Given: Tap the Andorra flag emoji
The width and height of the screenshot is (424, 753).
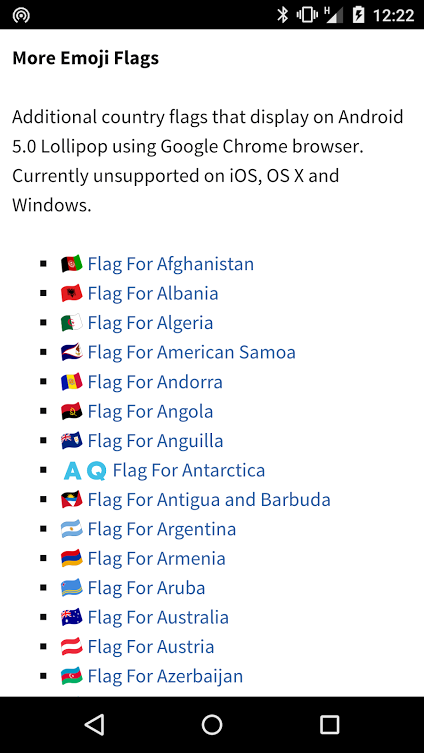Looking at the screenshot, I should pyautogui.click(x=72, y=382).
